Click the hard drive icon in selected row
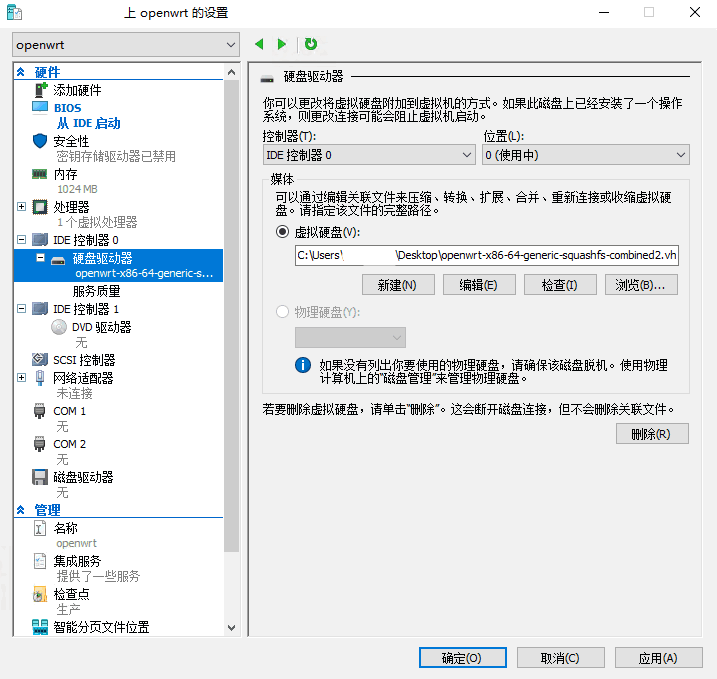This screenshot has height=679, width=717. point(58,261)
